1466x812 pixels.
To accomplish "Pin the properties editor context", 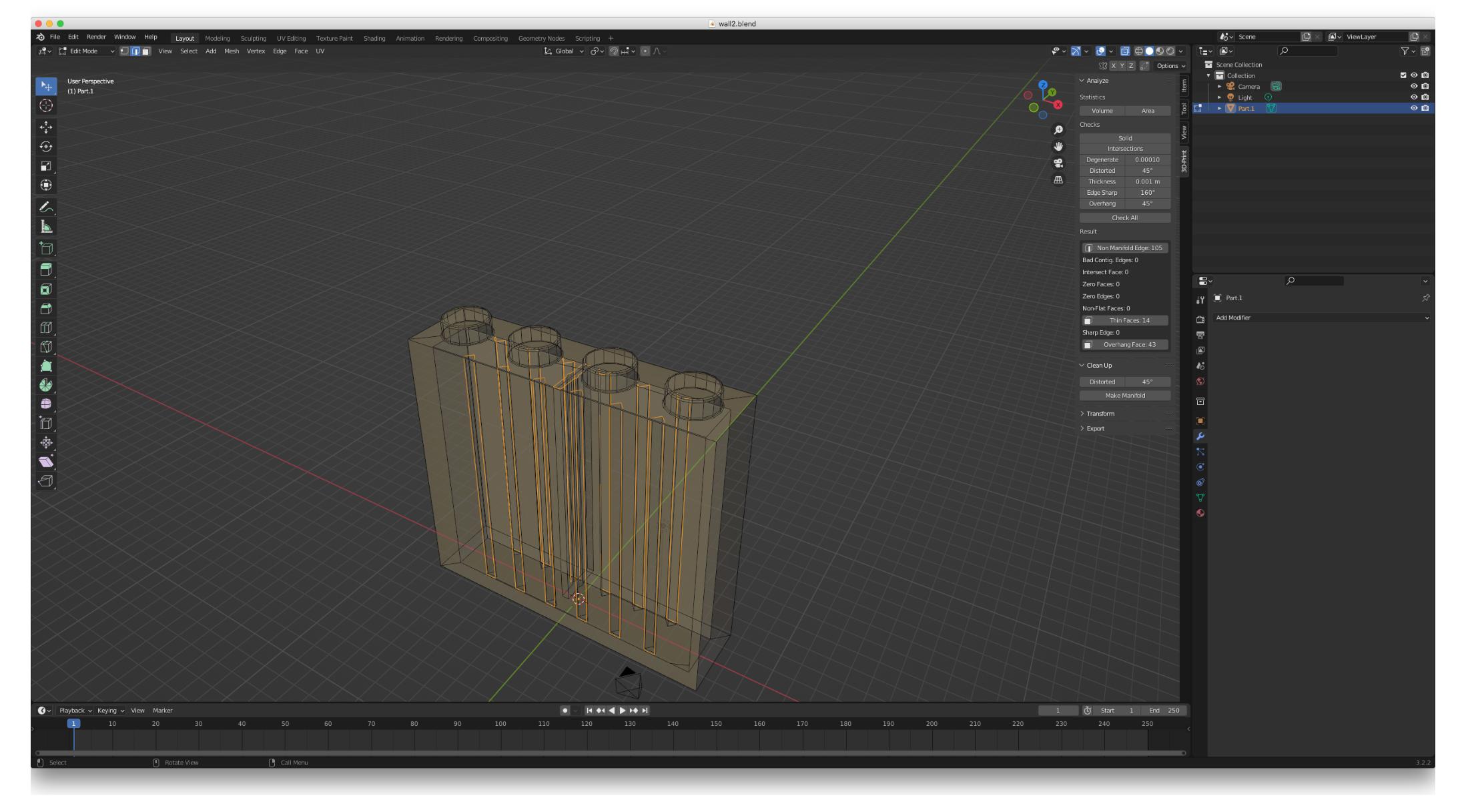I will [x=1425, y=298].
